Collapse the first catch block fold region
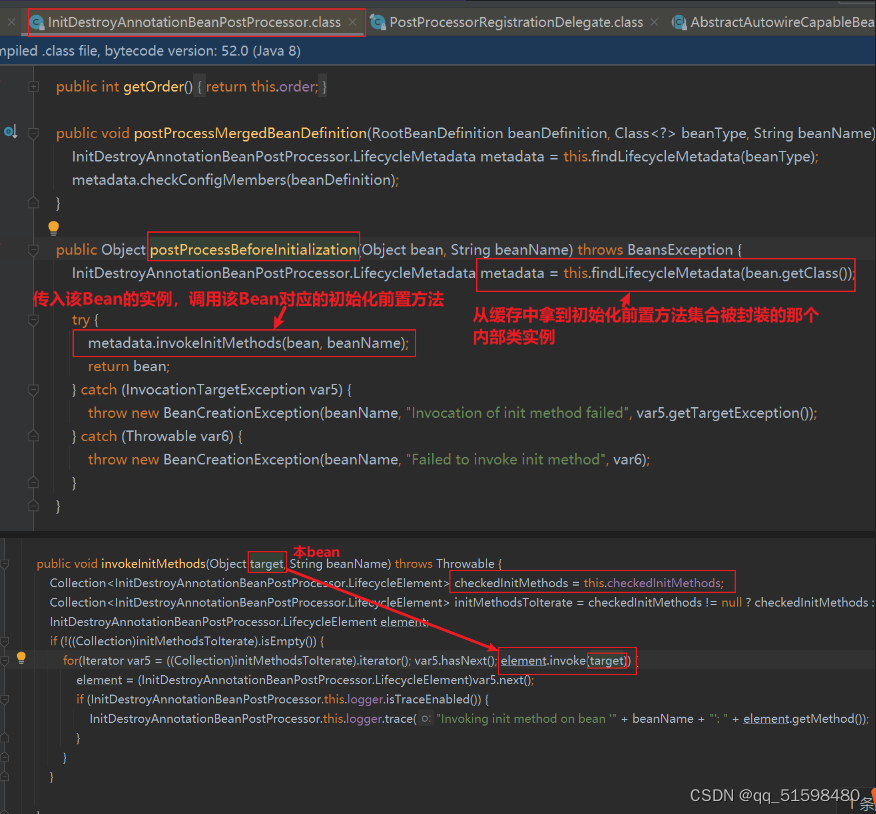This screenshot has height=814, width=876. click(x=33, y=389)
